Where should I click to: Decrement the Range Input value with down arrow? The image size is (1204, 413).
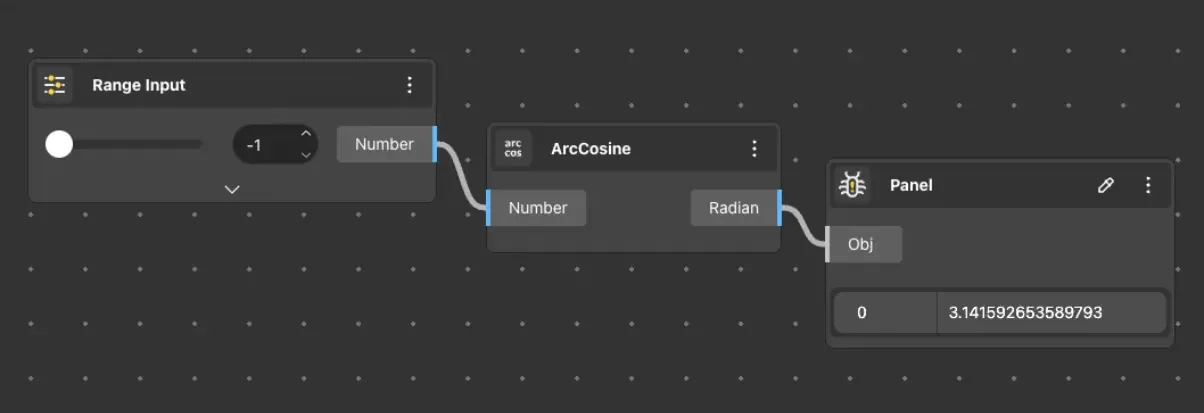[306, 155]
